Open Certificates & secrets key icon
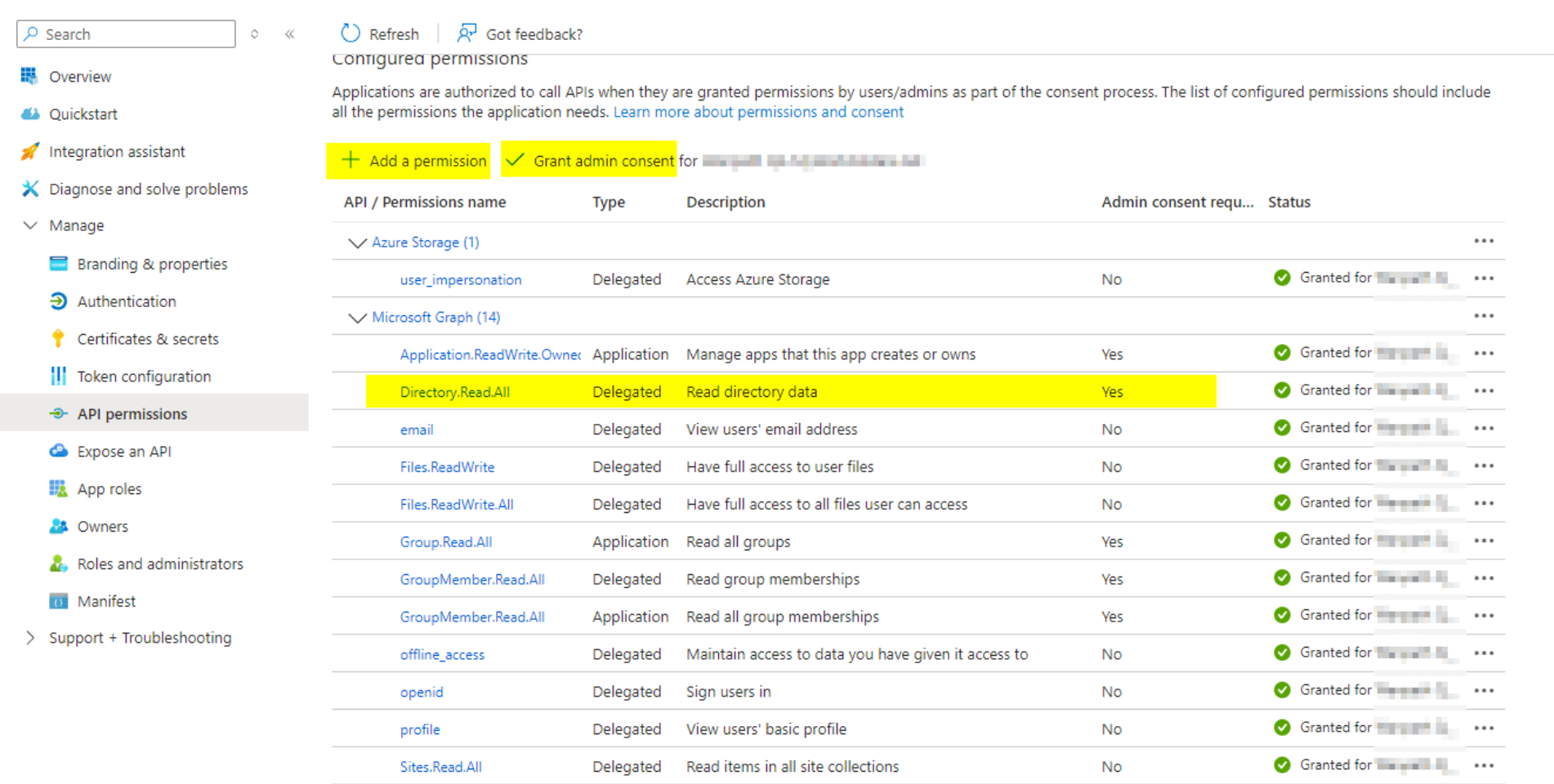The height and width of the screenshot is (784, 1554). click(x=58, y=339)
